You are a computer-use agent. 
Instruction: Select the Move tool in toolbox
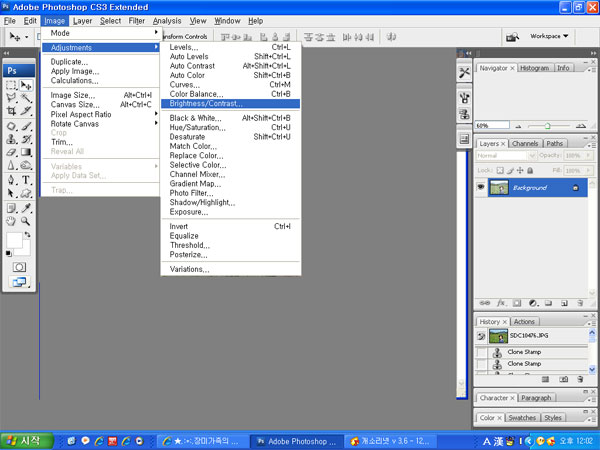point(26,85)
